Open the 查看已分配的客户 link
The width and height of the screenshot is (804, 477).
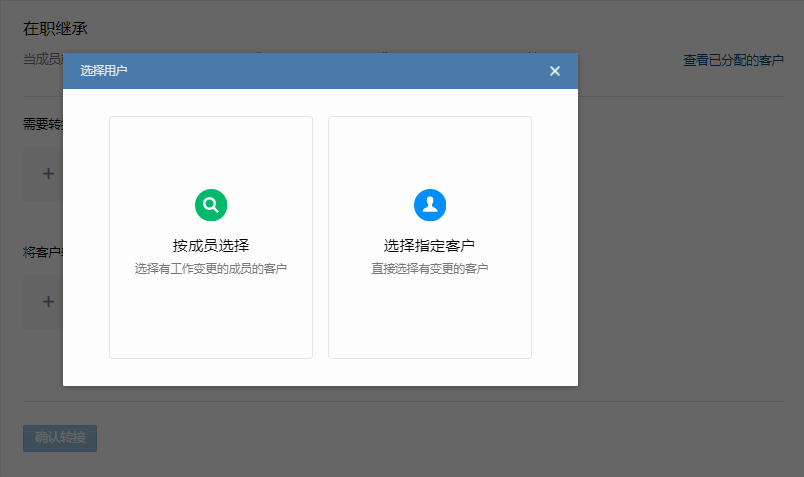pyautogui.click(x=733, y=60)
